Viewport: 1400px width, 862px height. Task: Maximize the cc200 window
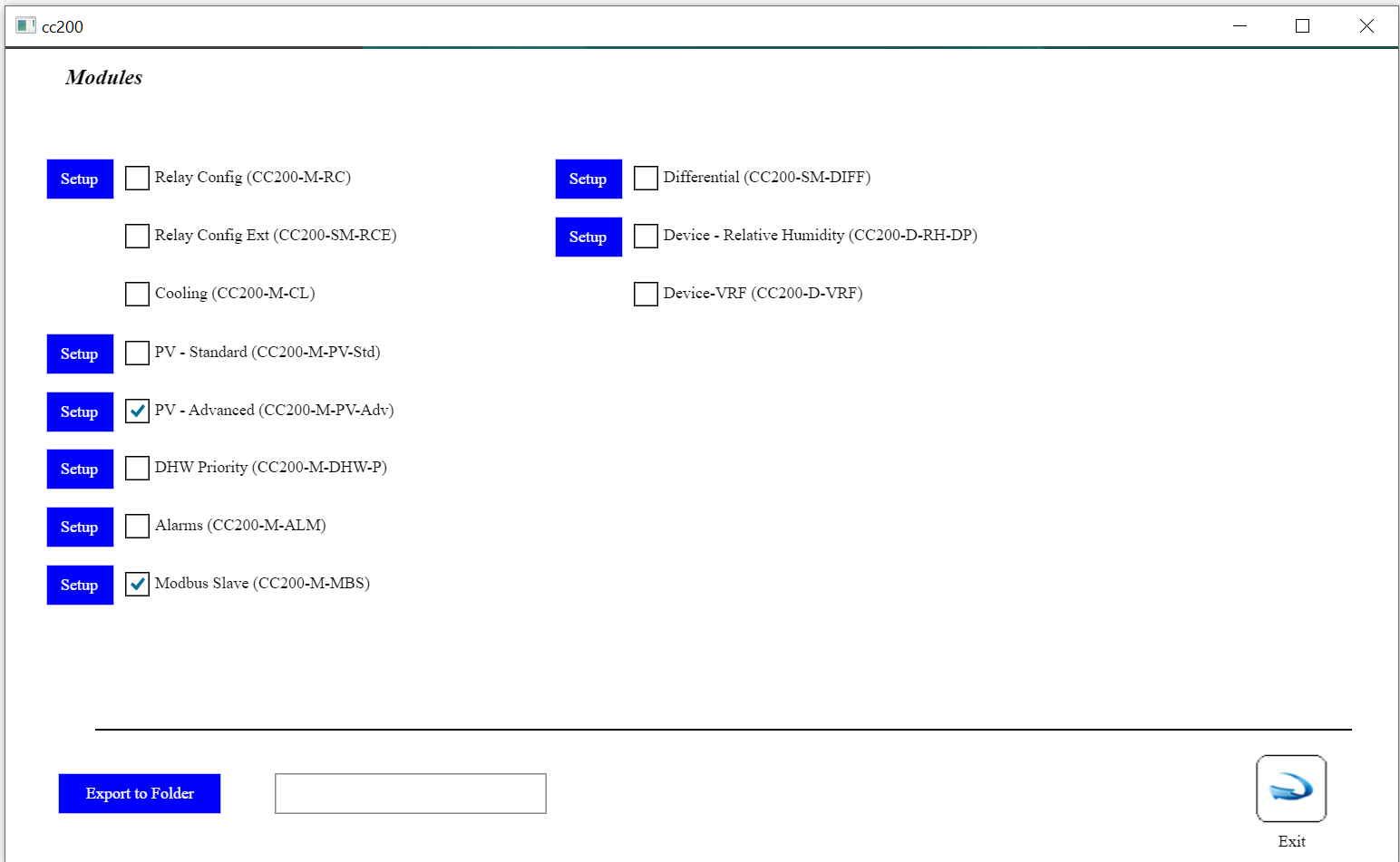[x=1302, y=26]
